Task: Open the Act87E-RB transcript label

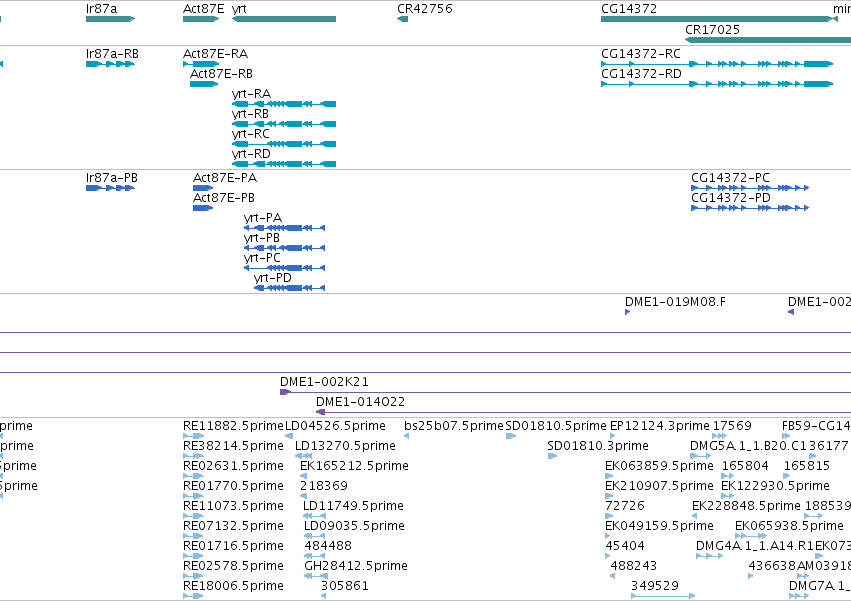Action: click(221, 74)
